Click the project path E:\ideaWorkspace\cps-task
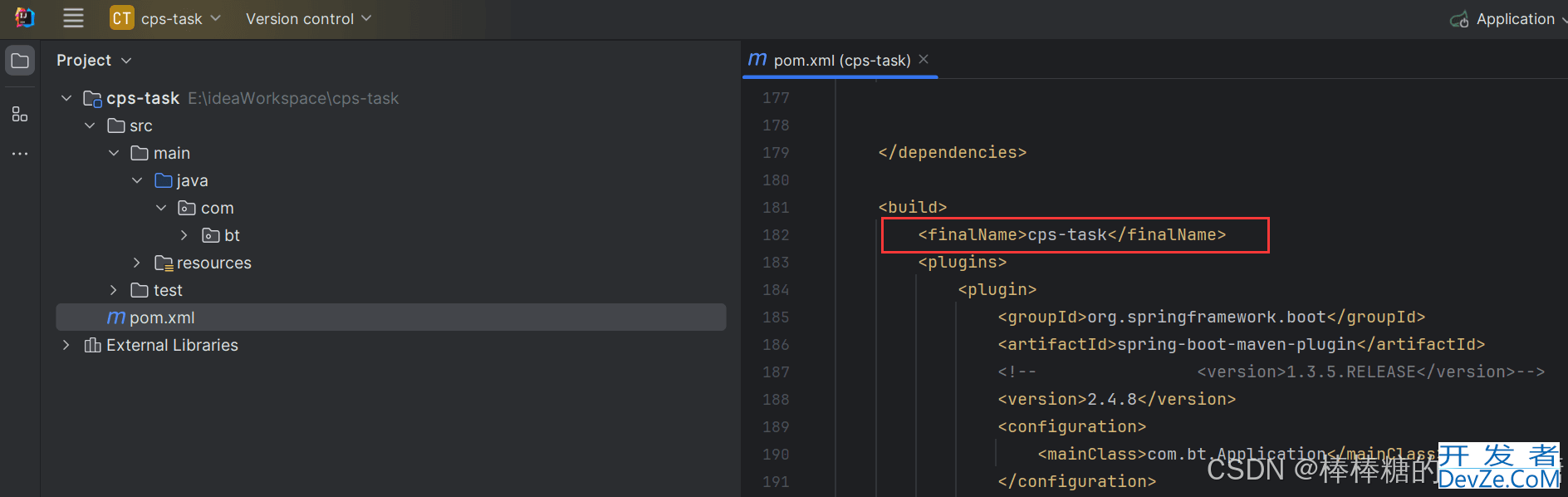 pos(293,98)
